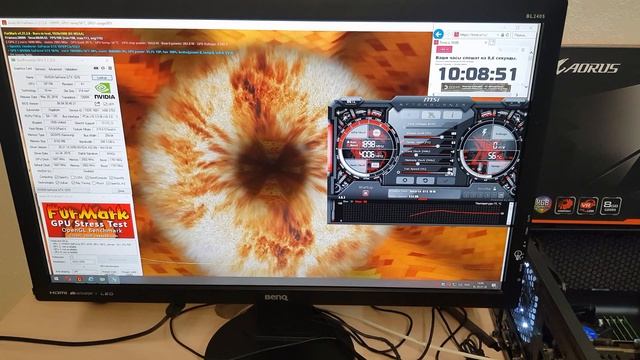Close the browser tab
This screenshot has width=640, height=360.
(486, 42)
